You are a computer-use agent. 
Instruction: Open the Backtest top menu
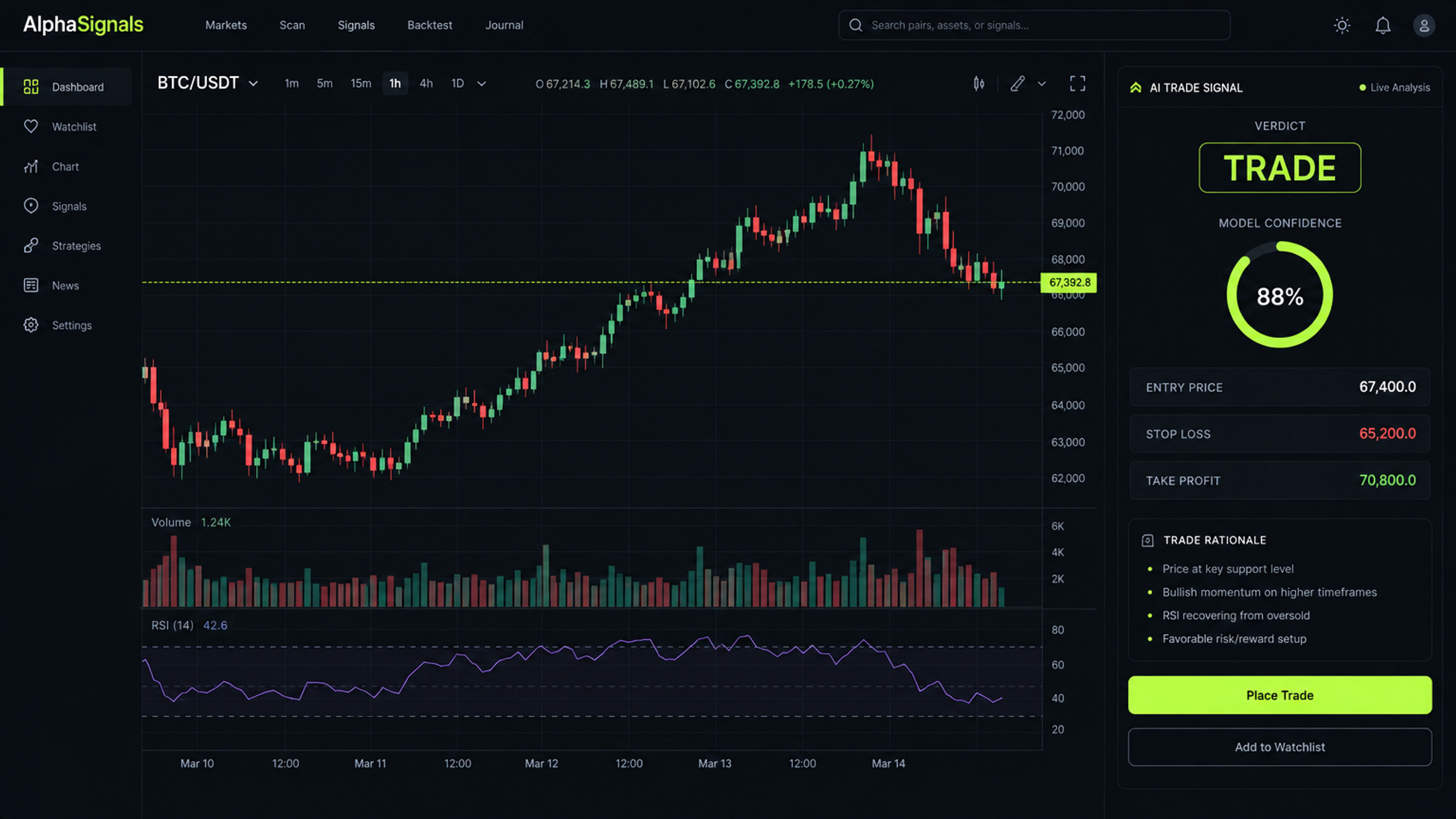(429, 25)
